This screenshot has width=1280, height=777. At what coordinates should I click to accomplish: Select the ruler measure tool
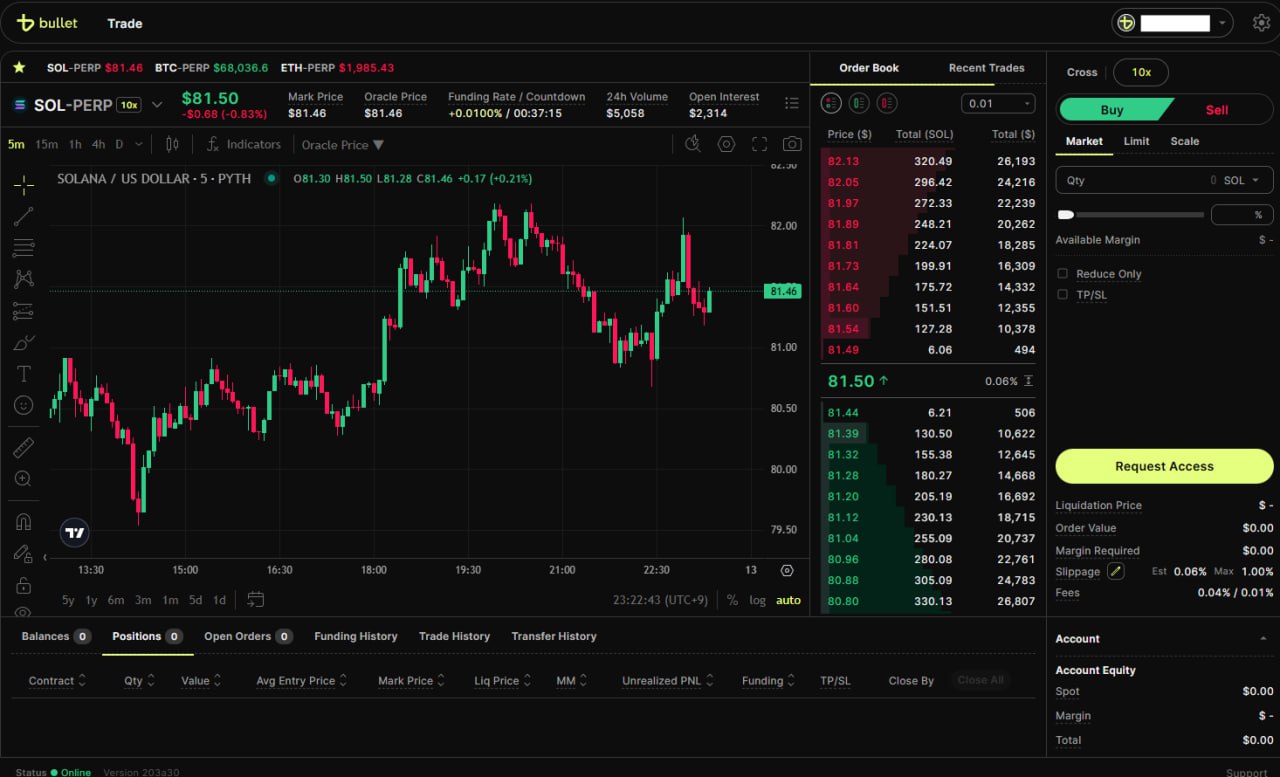click(x=24, y=447)
